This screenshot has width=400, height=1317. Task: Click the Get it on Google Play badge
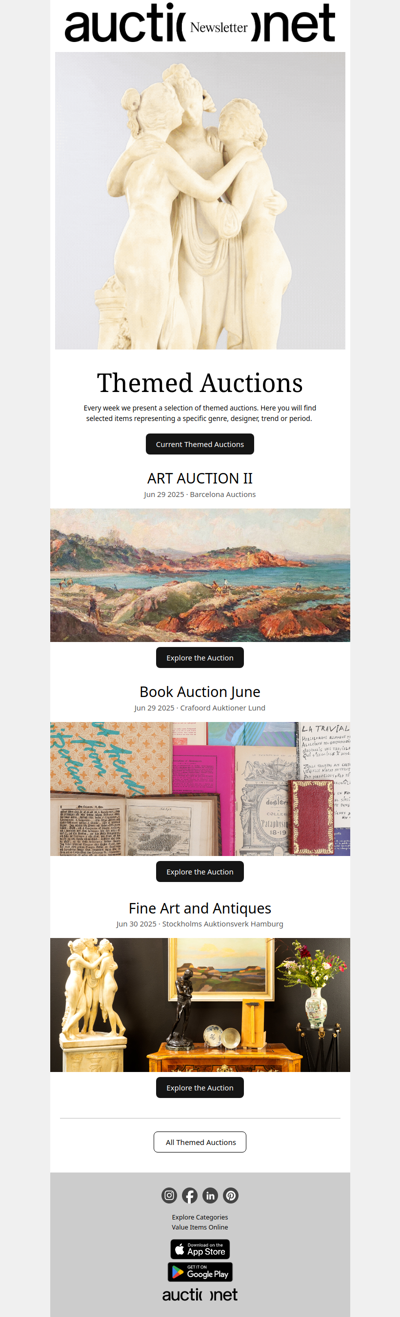[x=200, y=1272]
